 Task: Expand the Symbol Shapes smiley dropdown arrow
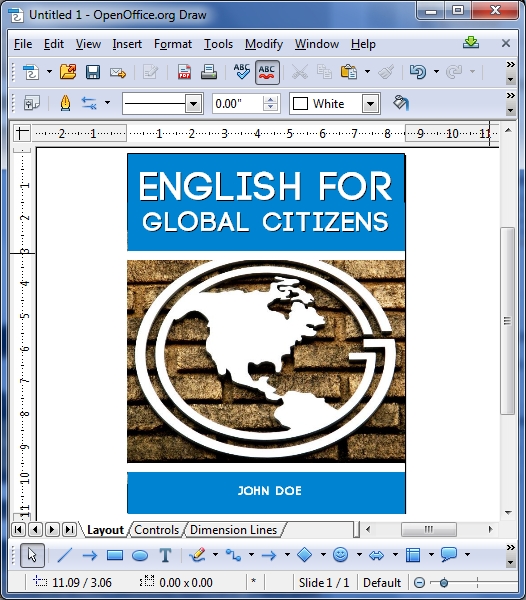click(359, 554)
